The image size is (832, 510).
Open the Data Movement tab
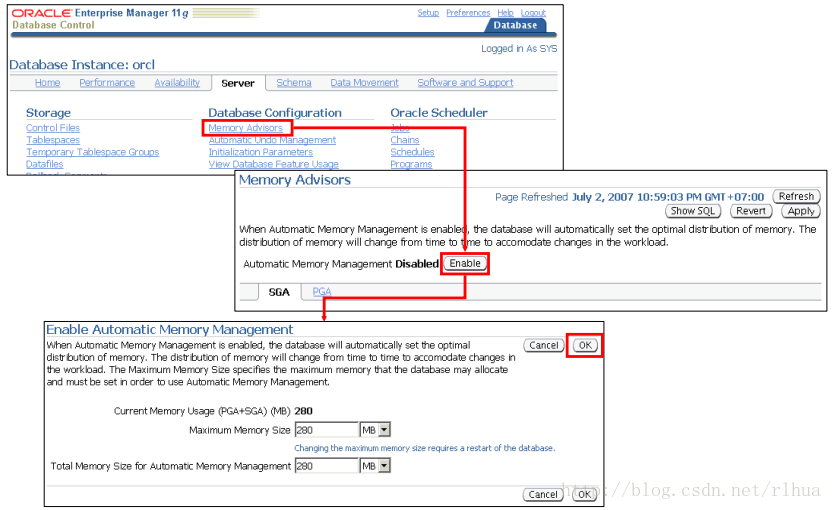[364, 83]
